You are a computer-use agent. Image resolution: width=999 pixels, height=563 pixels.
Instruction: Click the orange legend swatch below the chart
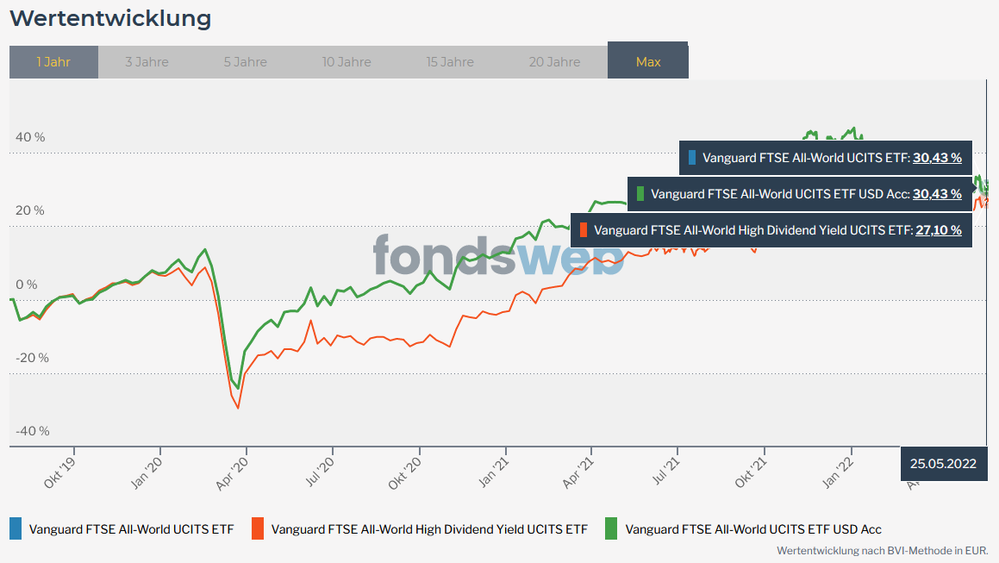(257, 528)
